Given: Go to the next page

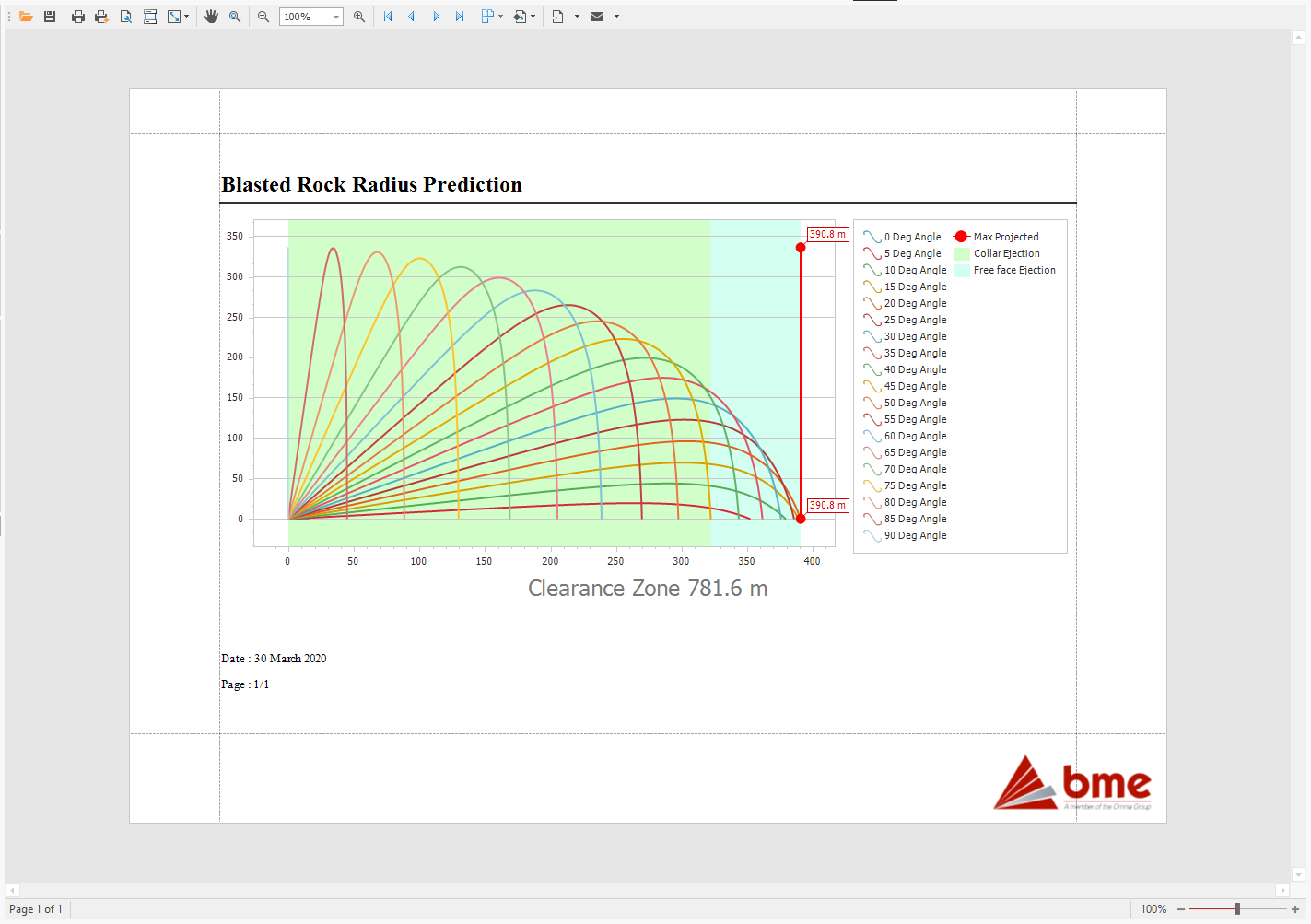Looking at the screenshot, I should 436,17.
